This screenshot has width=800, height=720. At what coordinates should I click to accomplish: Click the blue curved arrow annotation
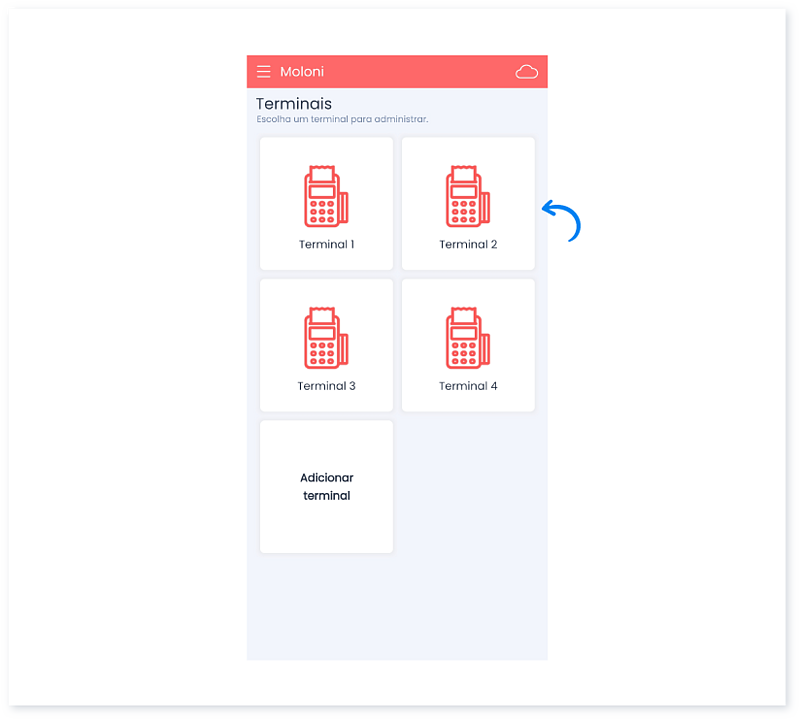pyautogui.click(x=562, y=221)
